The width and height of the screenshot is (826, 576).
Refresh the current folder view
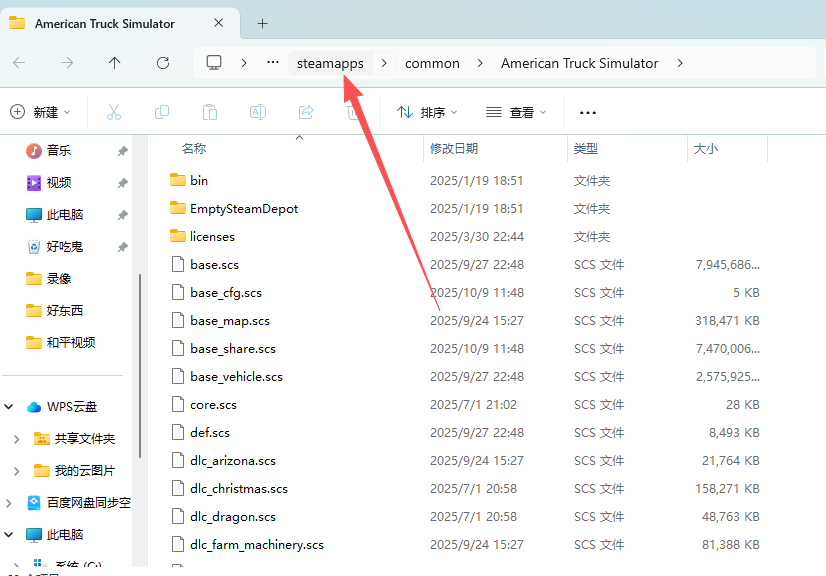coord(163,63)
